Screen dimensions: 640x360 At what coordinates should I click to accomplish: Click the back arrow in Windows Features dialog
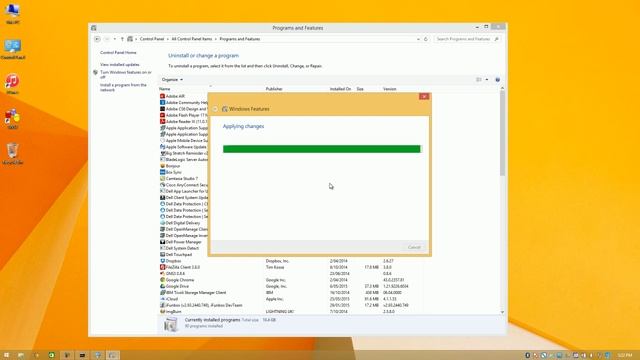[215, 109]
